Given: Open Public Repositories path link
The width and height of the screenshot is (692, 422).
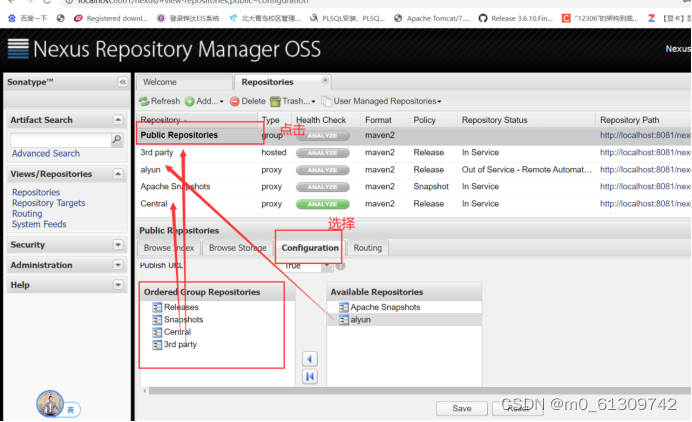Looking at the screenshot, I should tap(645, 136).
